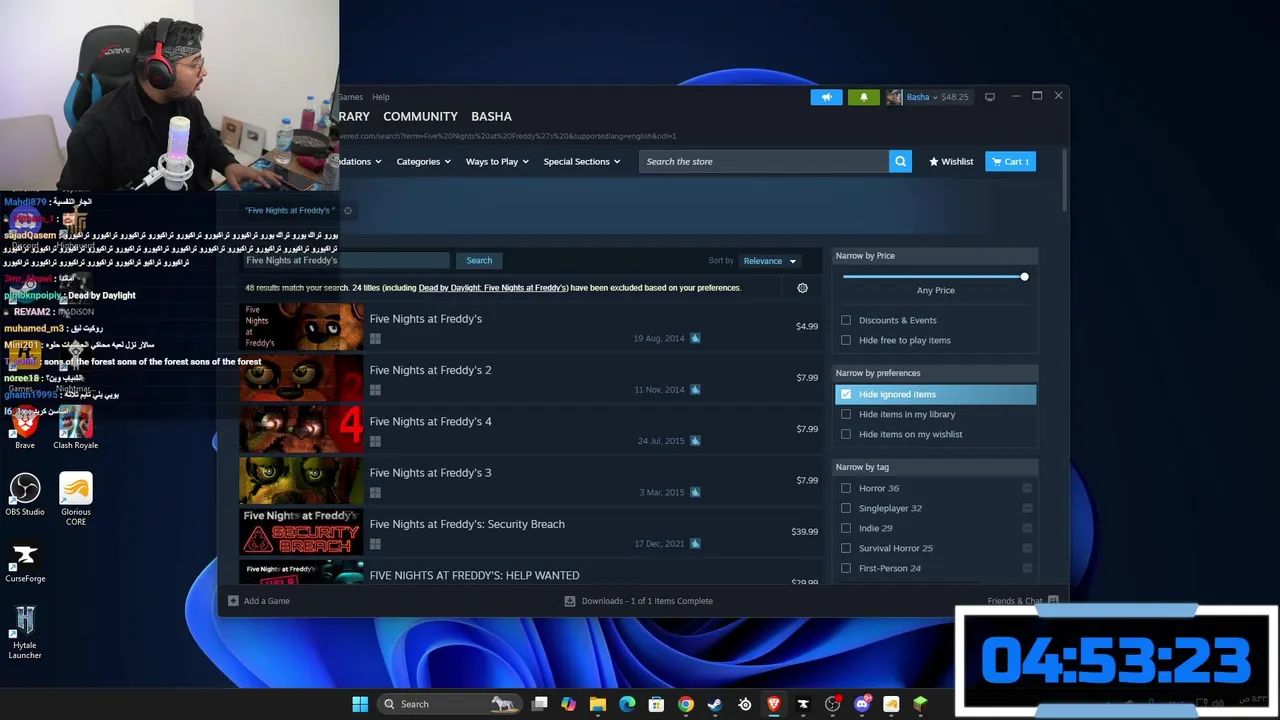The height and width of the screenshot is (720, 1280).
Task: Open CurseForge desktop shortcut
Action: [x=25, y=563]
